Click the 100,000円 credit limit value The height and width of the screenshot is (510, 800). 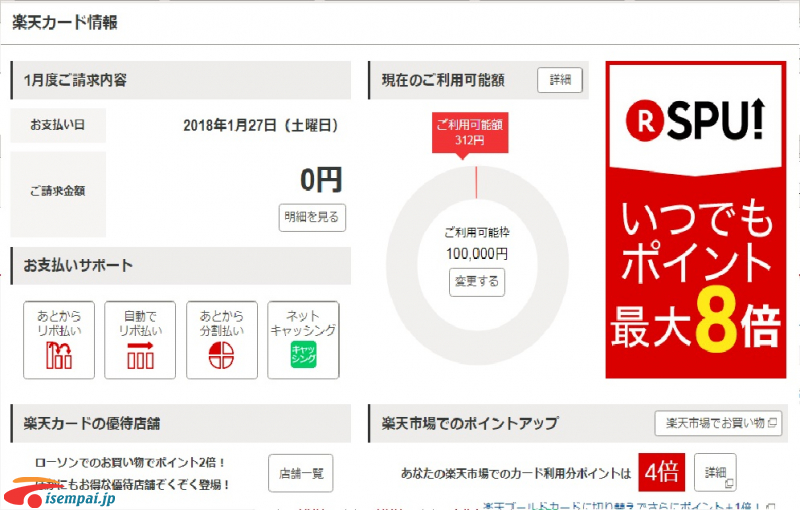point(477,253)
